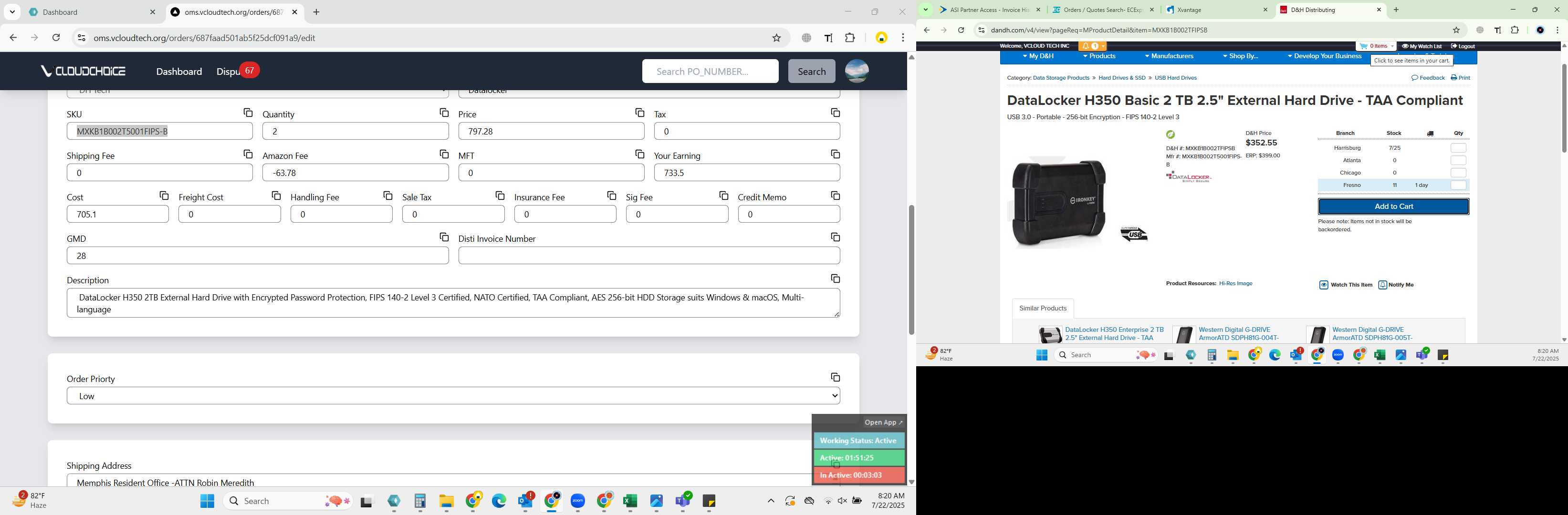1568x515 pixels.
Task: Expand Develop Your Business menu
Action: (x=1325, y=57)
